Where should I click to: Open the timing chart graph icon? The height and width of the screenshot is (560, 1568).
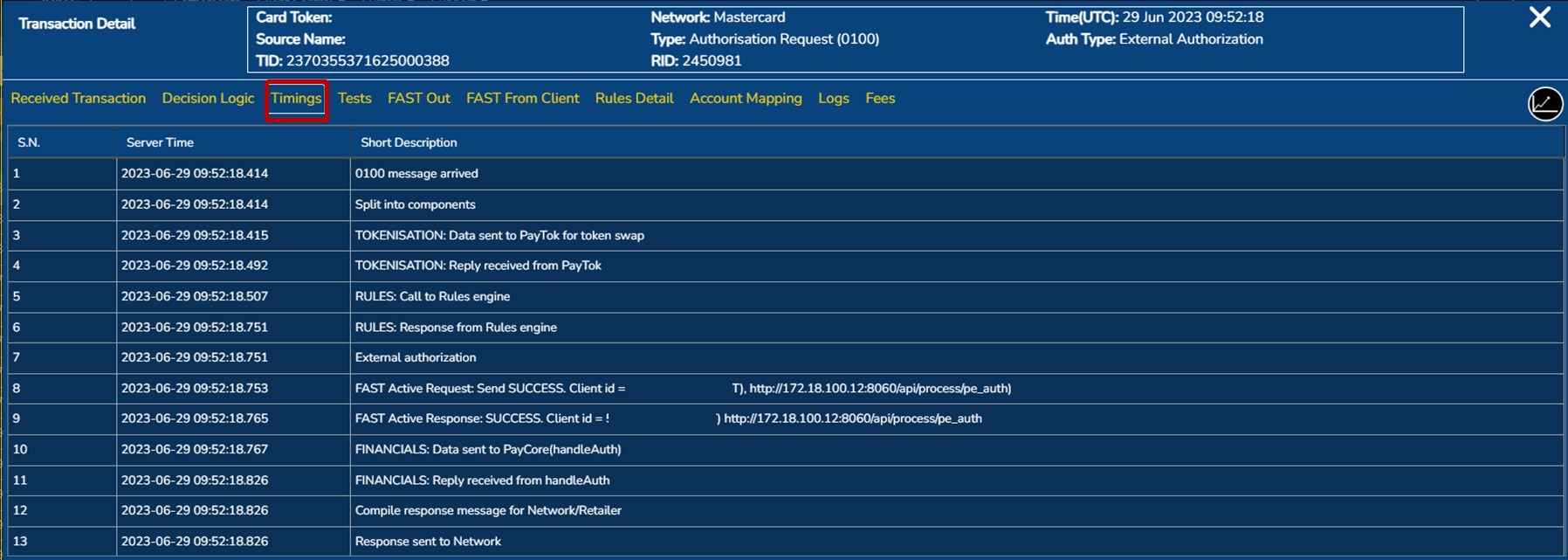coord(1544,104)
